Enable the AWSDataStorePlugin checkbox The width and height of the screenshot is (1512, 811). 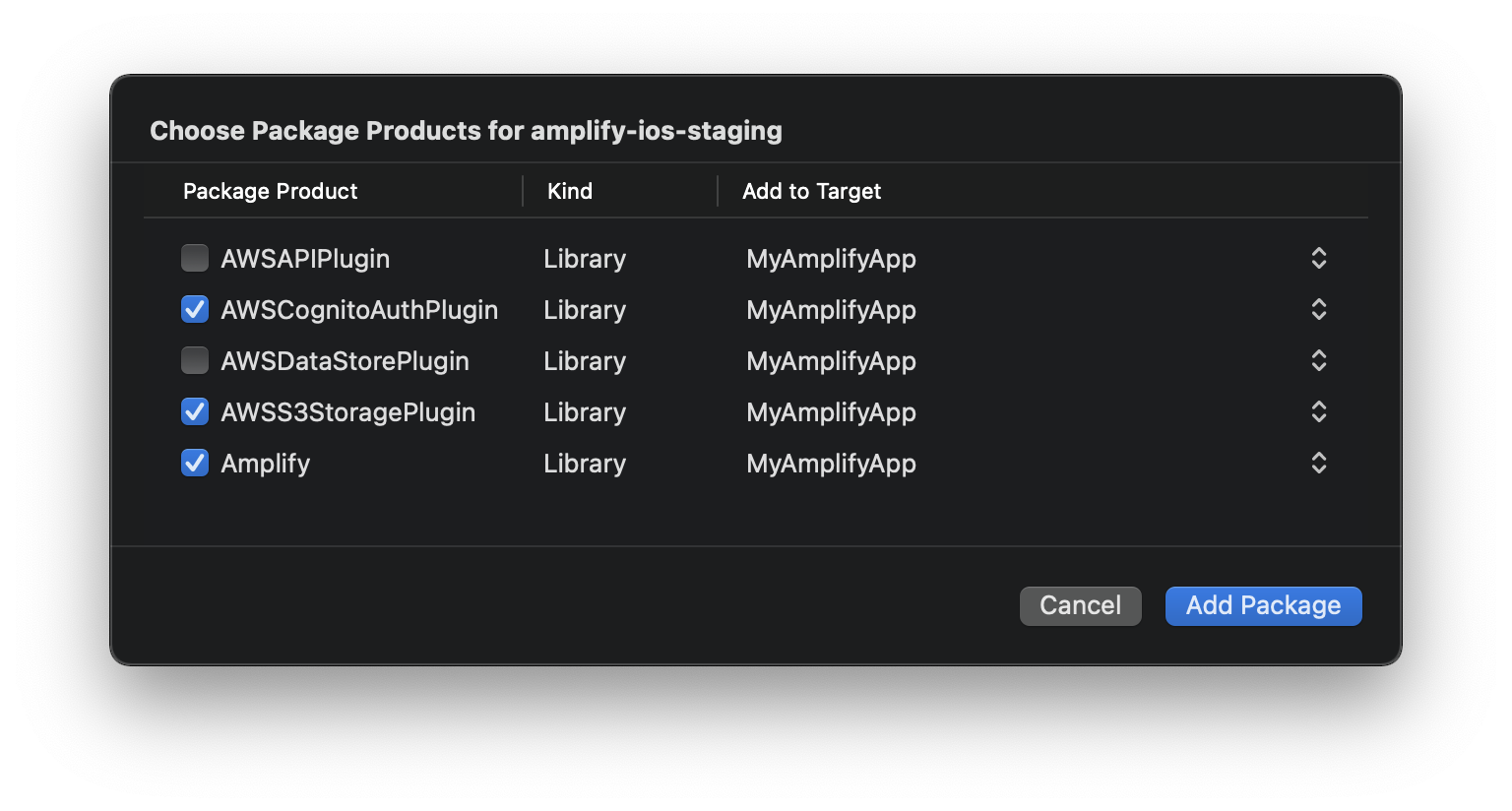pyautogui.click(x=195, y=360)
